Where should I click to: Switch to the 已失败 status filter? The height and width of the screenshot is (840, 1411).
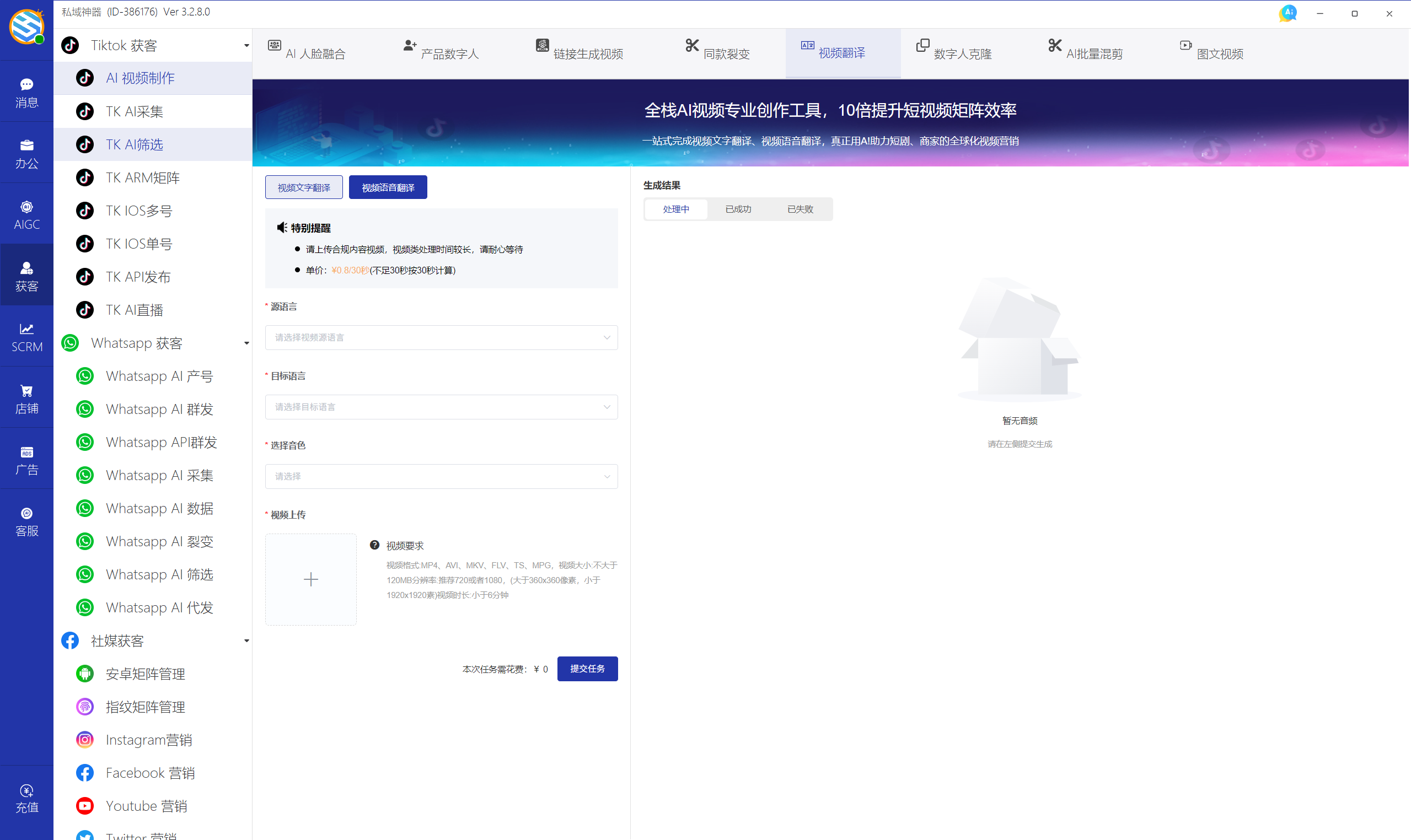point(799,209)
